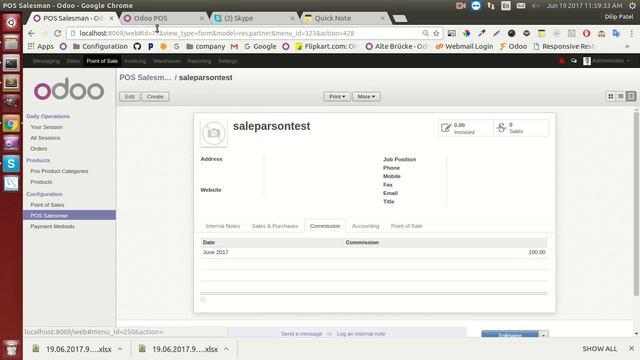Bookmark this page with star icon
This screenshot has width=640, height=360.
point(436,33)
